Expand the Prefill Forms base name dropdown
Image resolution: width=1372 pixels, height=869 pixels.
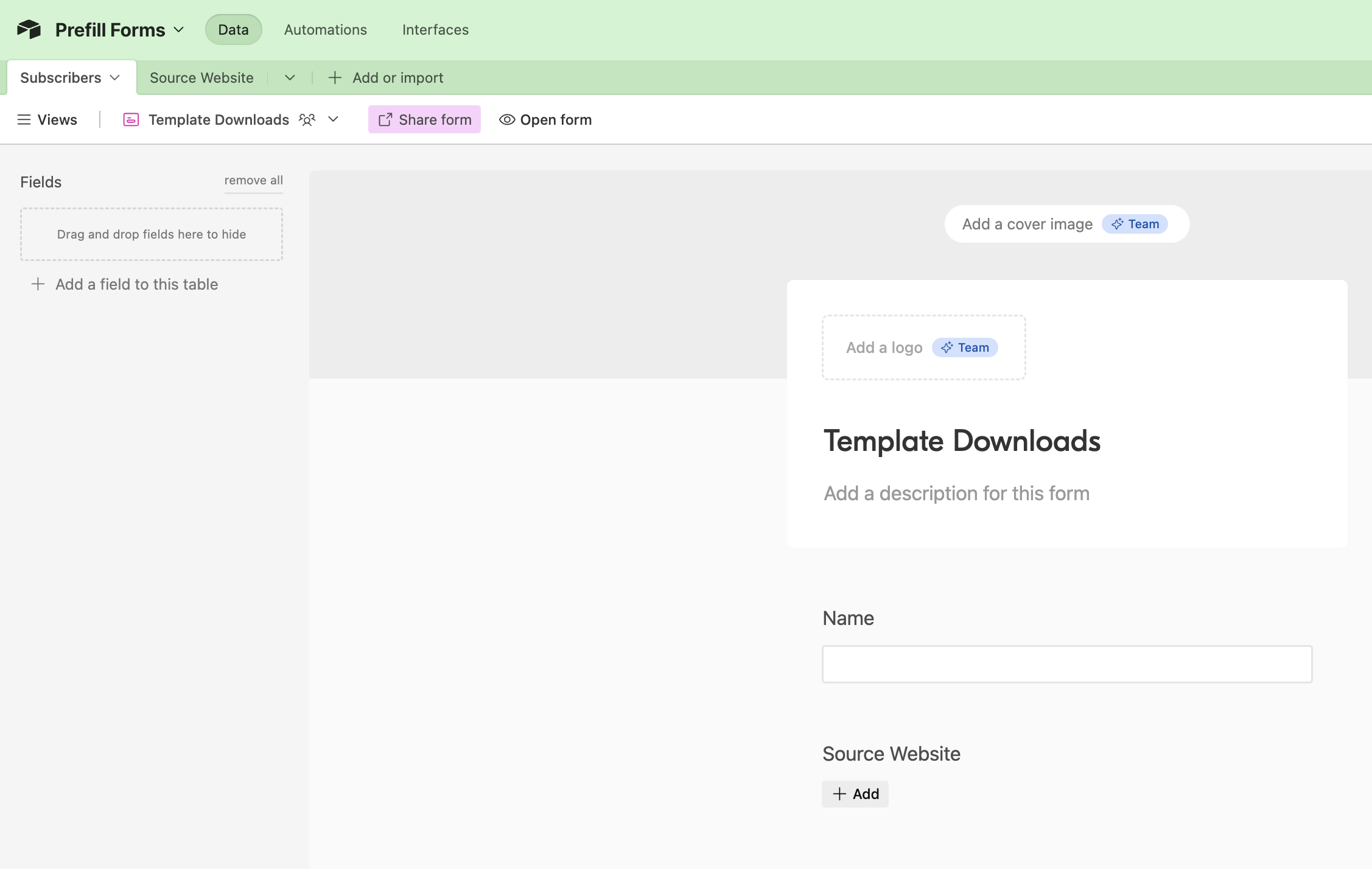pyautogui.click(x=179, y=30)
